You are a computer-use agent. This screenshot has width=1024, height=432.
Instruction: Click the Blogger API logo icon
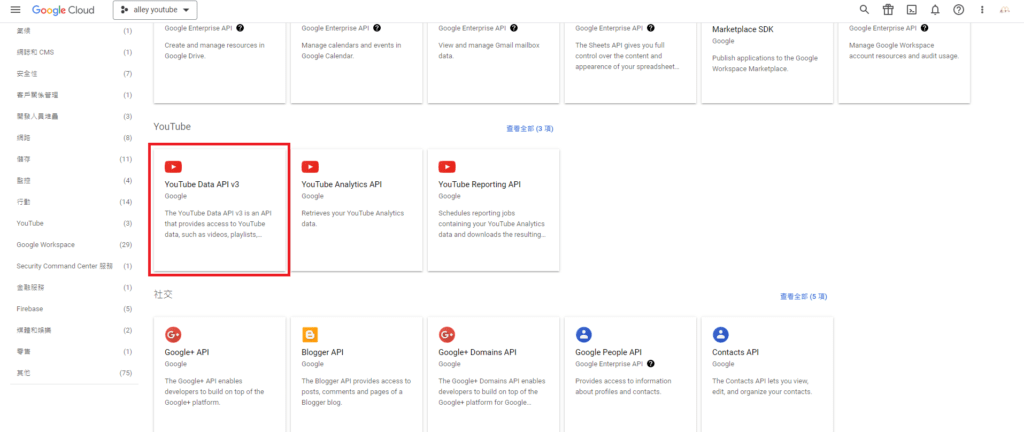click(310, 335)
